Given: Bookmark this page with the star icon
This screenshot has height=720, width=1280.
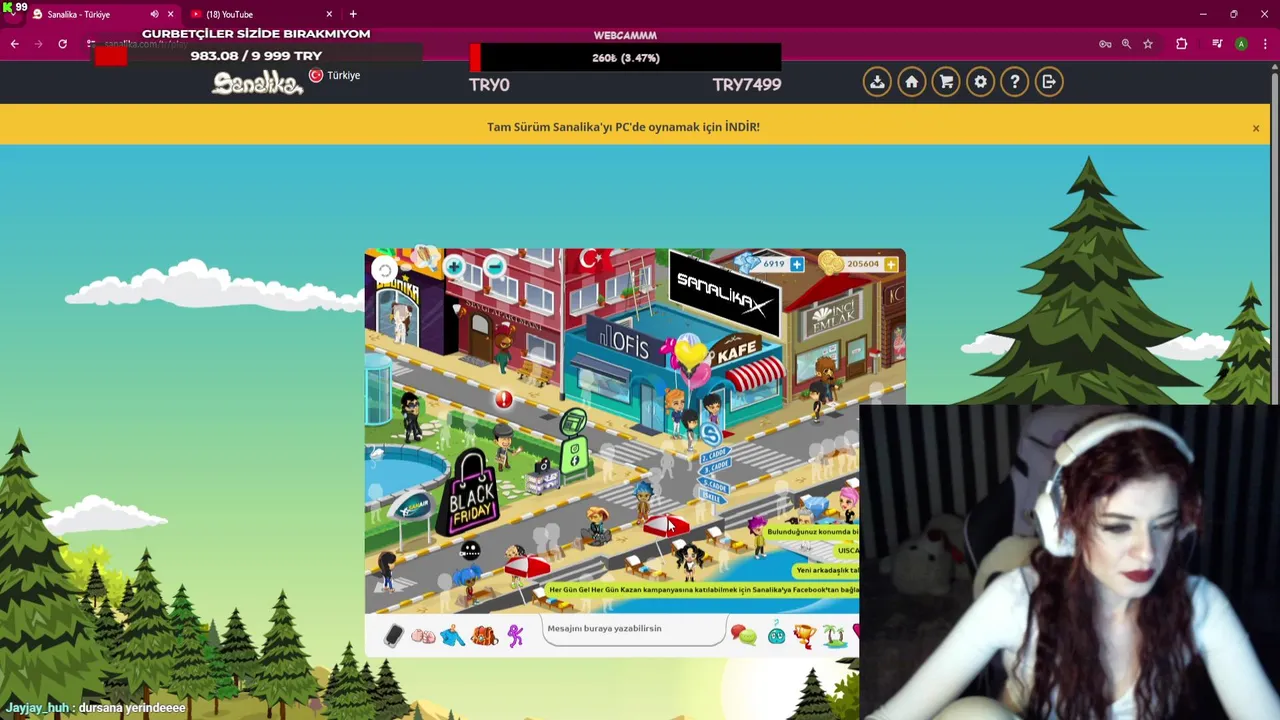Looking at the screenshot, I should 1148,44.
